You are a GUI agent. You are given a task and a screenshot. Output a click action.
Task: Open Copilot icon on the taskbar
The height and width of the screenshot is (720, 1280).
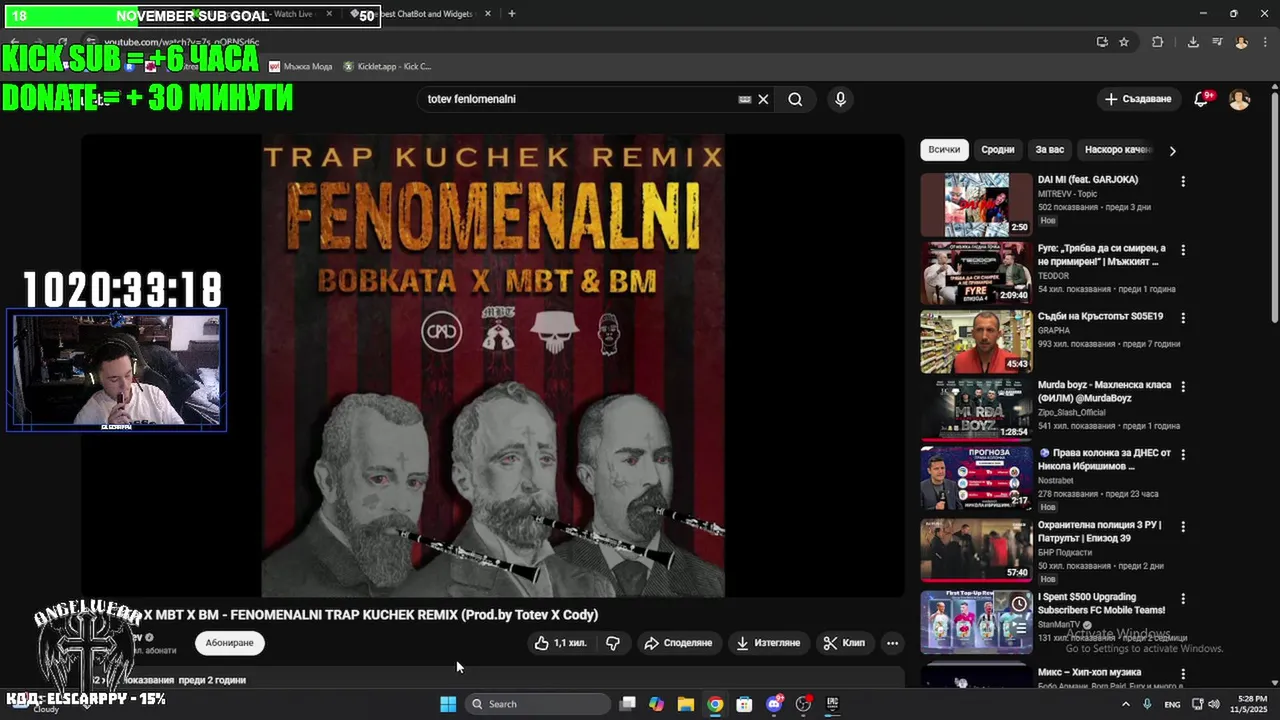click(x=656, y=704)
